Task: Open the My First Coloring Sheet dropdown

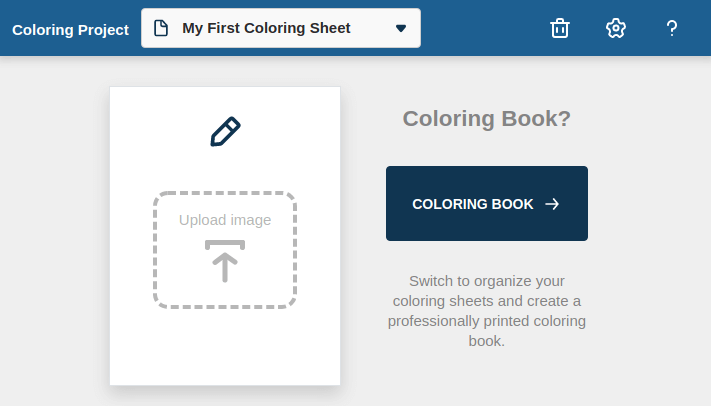Action: coord(281,28)
